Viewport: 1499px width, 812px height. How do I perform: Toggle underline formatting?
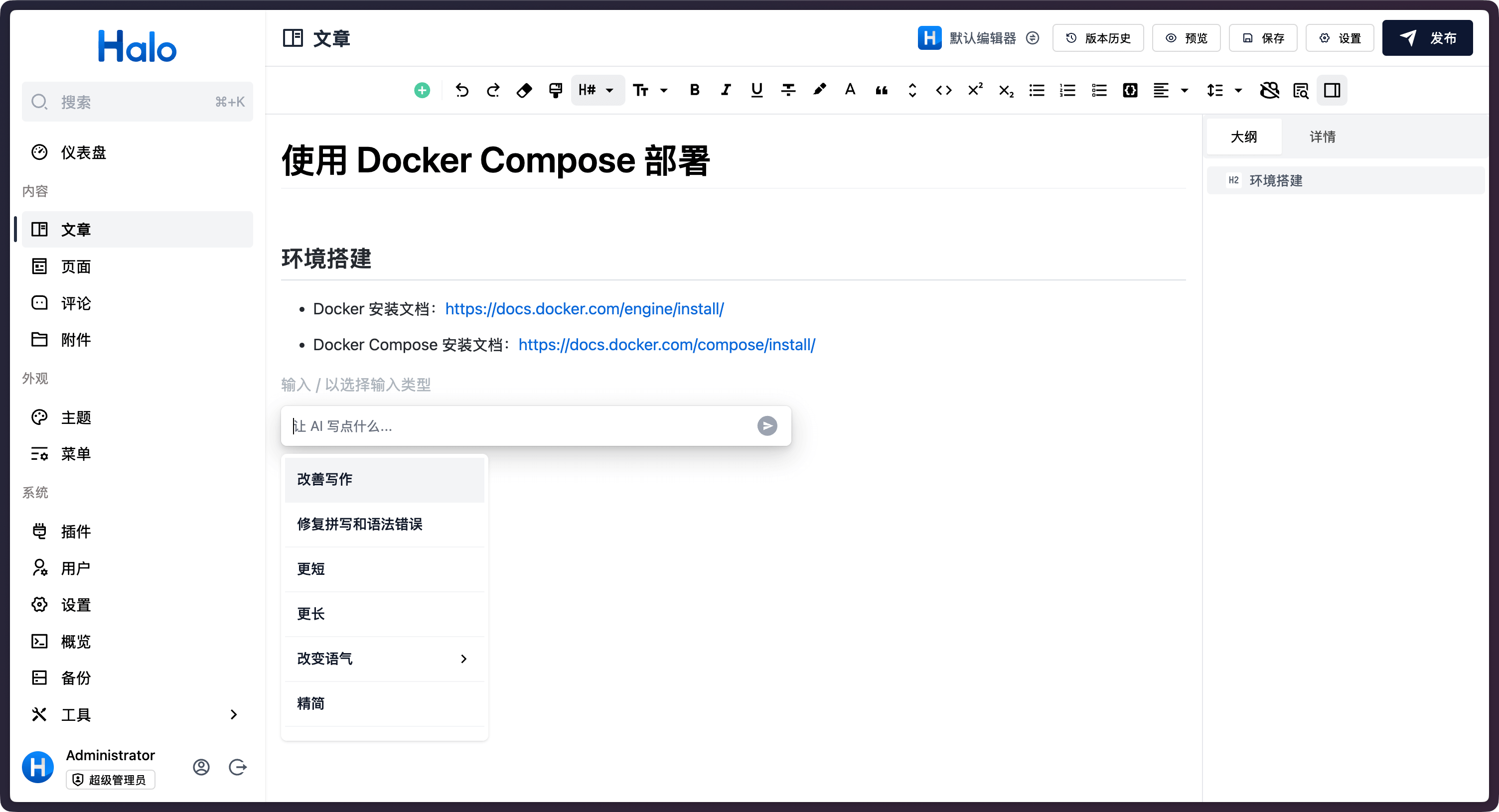[756, 90]
